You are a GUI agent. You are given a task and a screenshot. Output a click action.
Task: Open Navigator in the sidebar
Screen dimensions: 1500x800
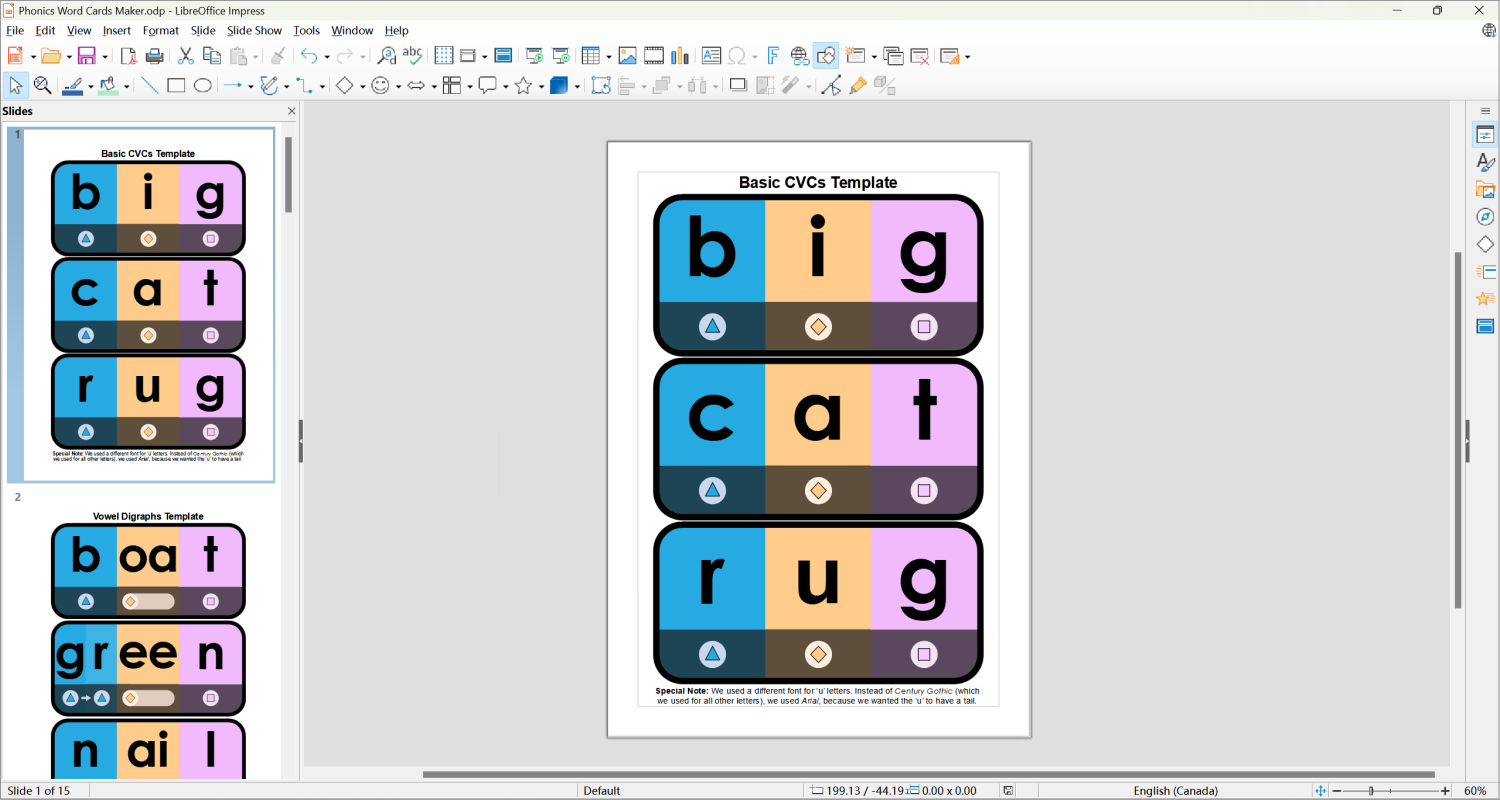1485,217
